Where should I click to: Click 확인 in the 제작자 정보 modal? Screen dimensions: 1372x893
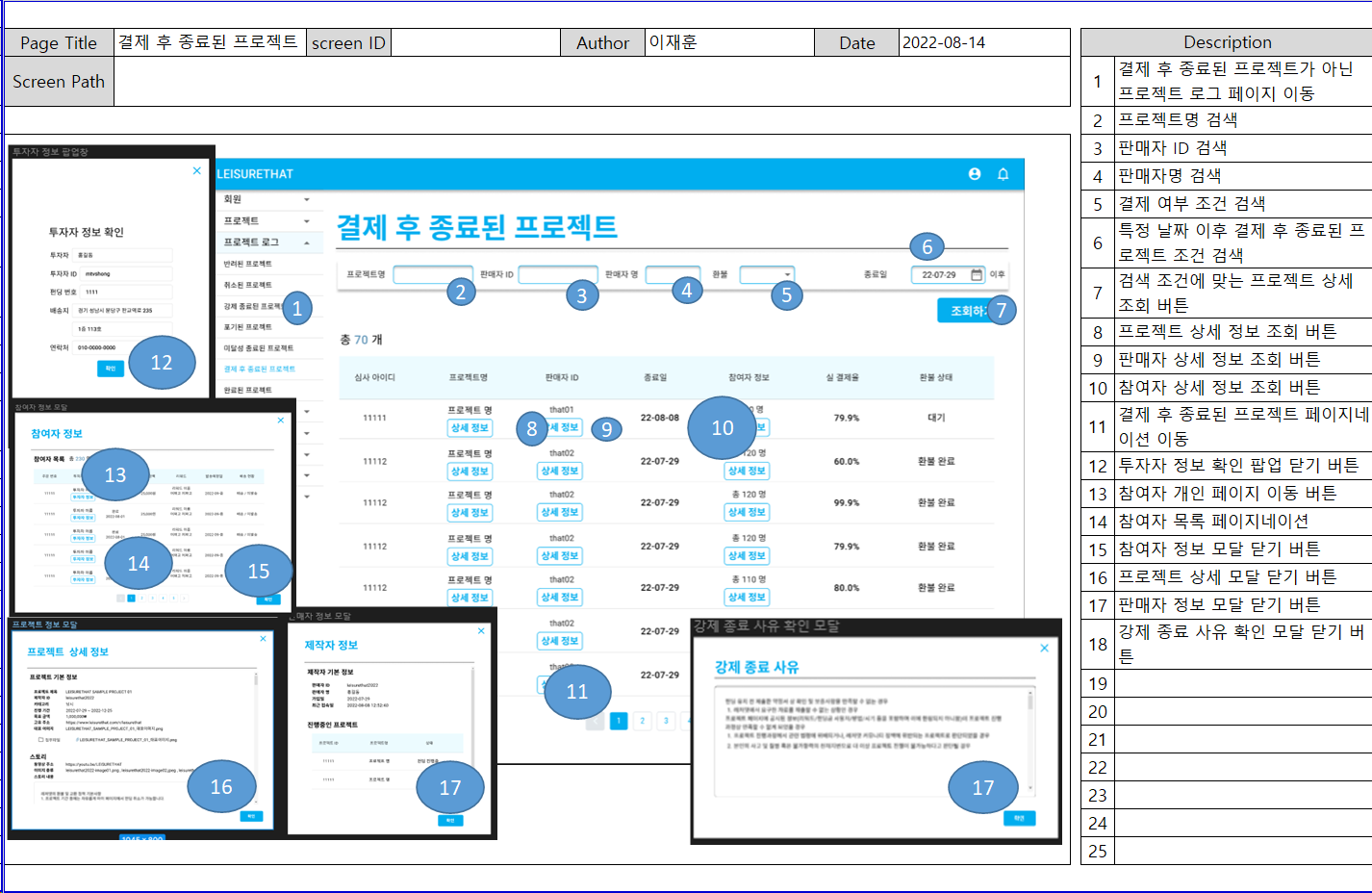coord(450,820)
